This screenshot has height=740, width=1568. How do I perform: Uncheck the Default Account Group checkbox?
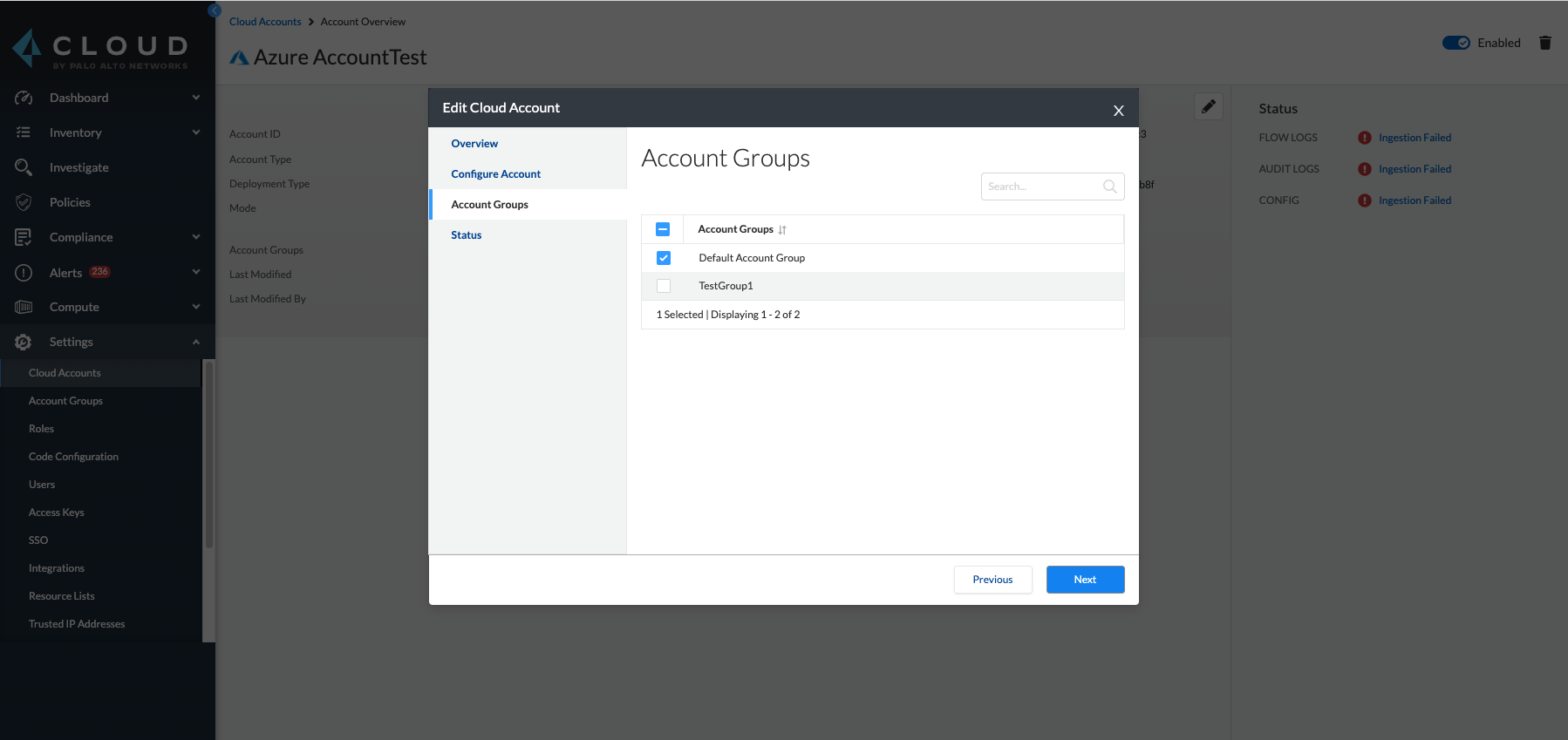click(x=664, y=258)
